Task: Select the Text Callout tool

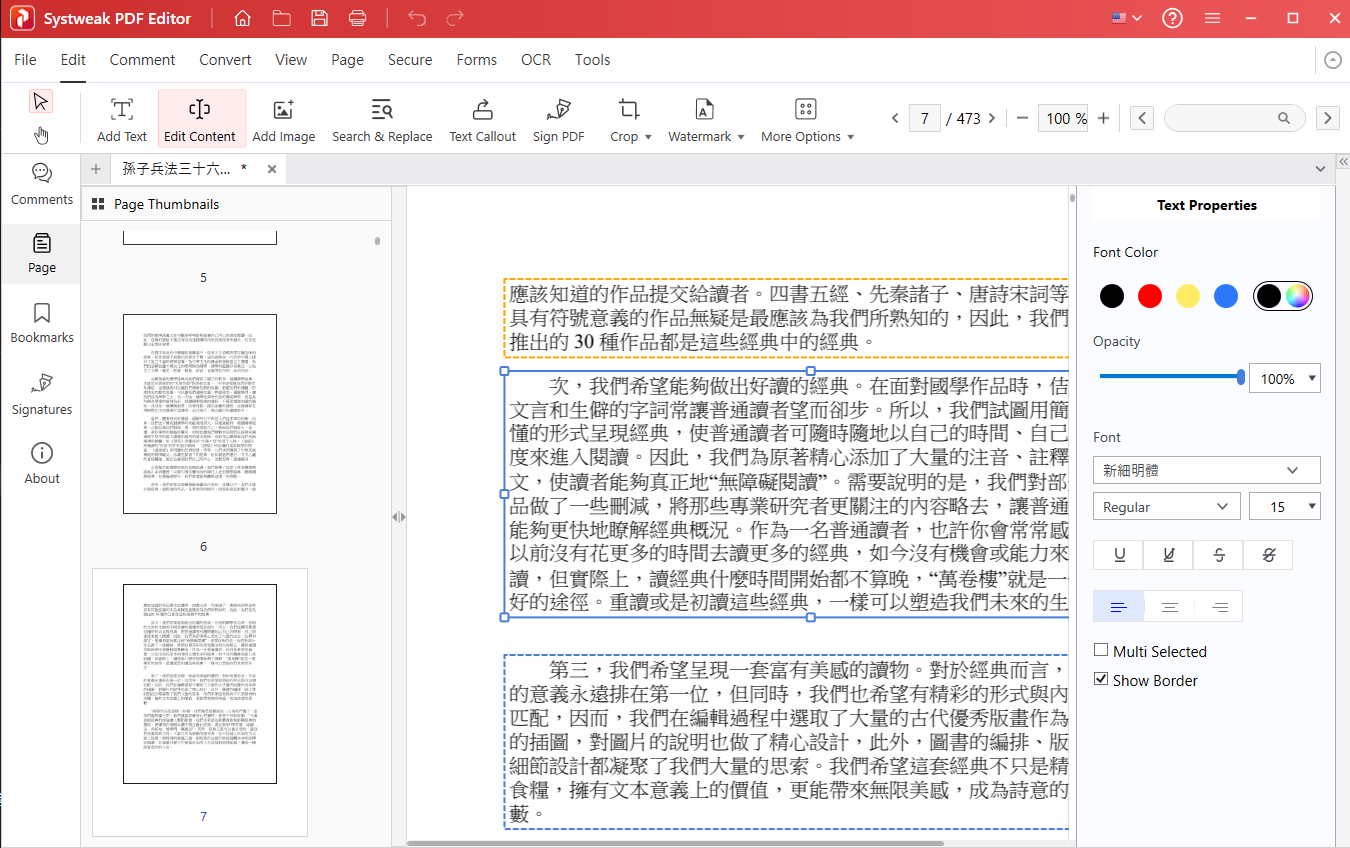Action: click(482, 120)
